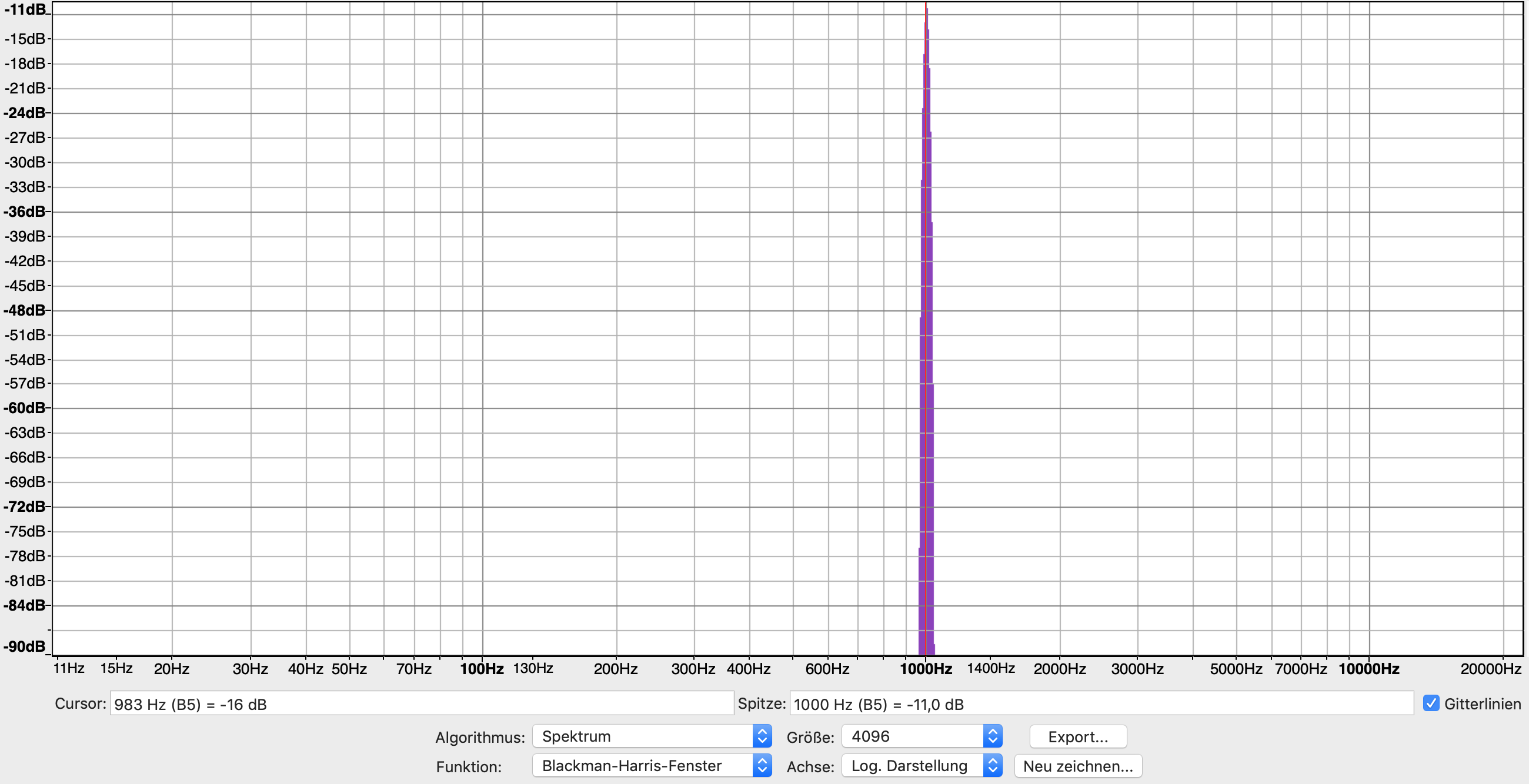Click the 10000Hz label on frequency axis
The height and width of the screenshot is (784, 1529).
point(1368,669)
